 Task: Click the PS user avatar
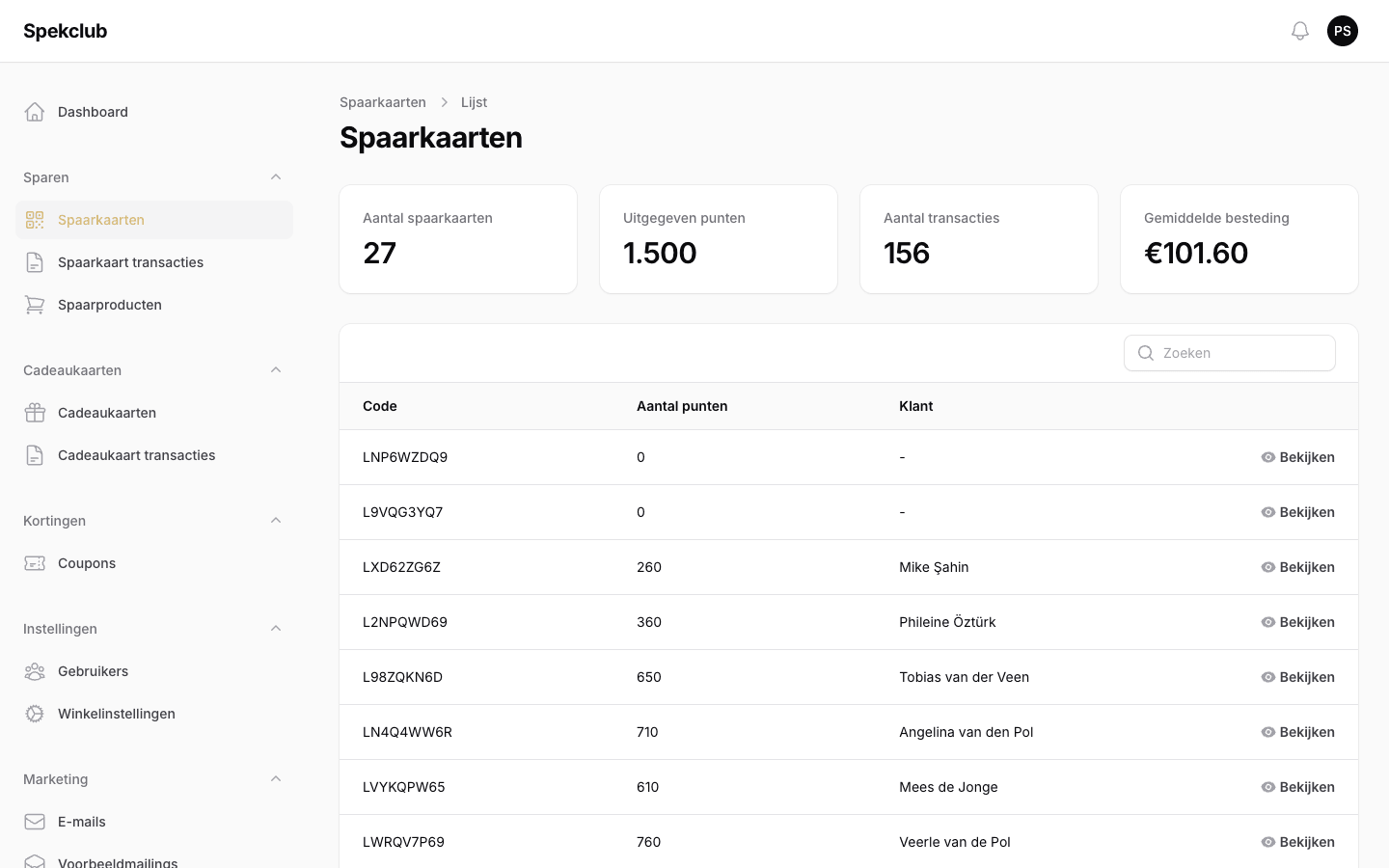tap(1343, 31)
